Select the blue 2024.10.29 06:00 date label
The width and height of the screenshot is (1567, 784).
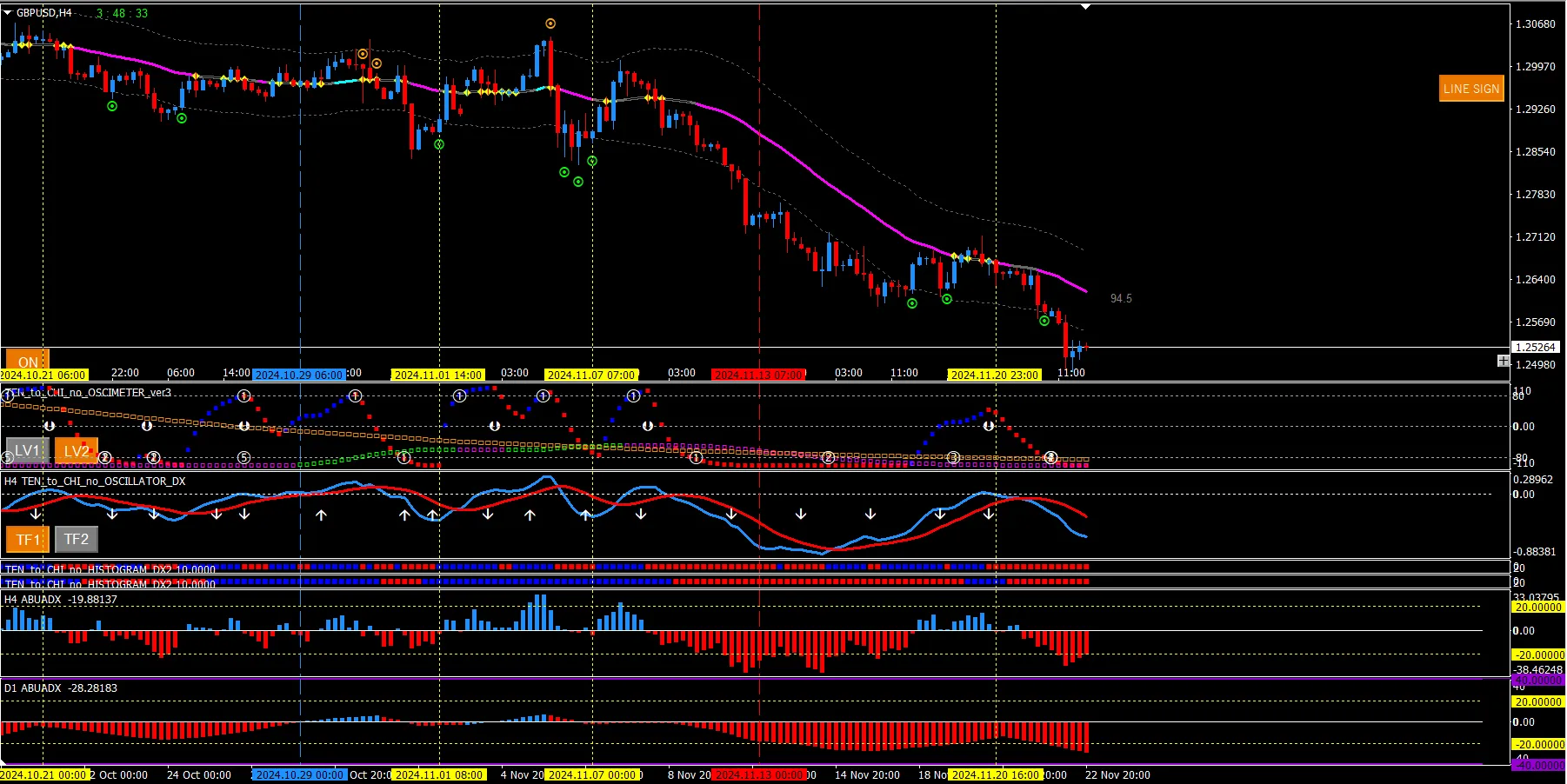click(x=300, y=375)
